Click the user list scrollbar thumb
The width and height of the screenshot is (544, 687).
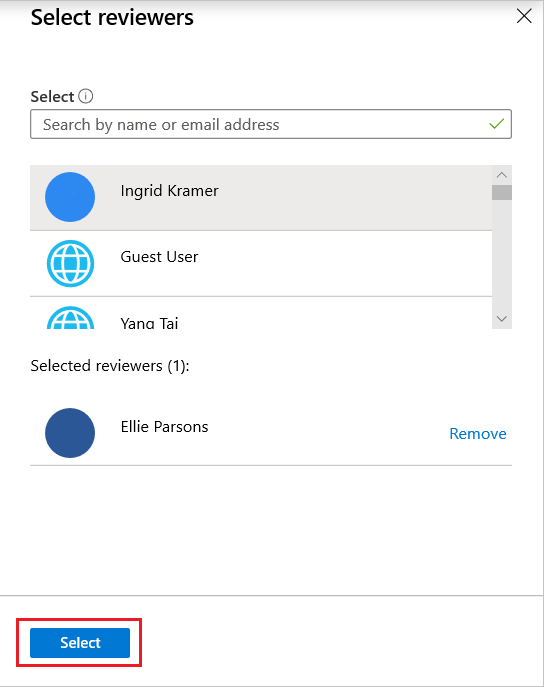pyautogui.click(x=502, y=192)
